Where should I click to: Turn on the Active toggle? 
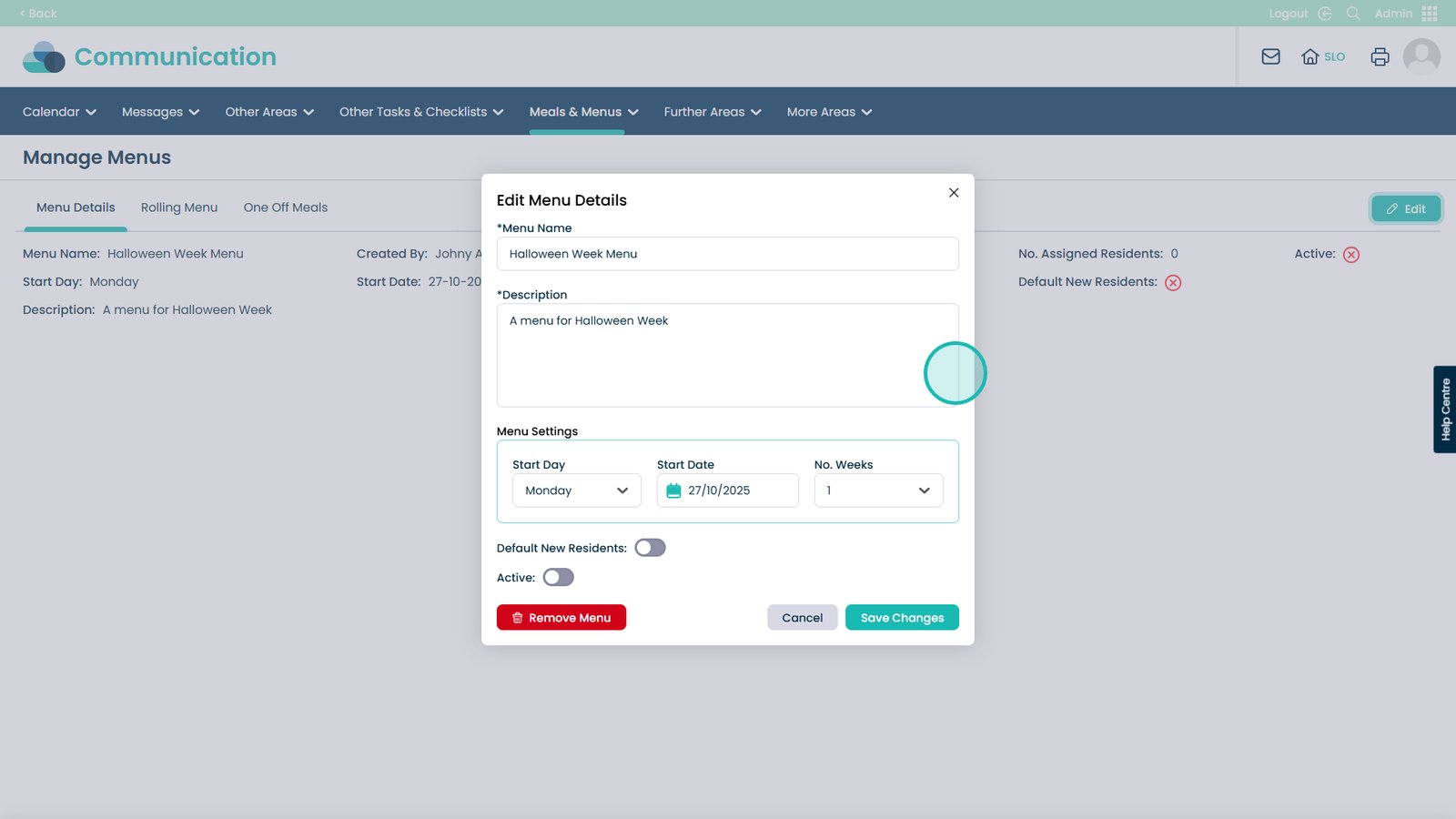[x=558, y=578]
